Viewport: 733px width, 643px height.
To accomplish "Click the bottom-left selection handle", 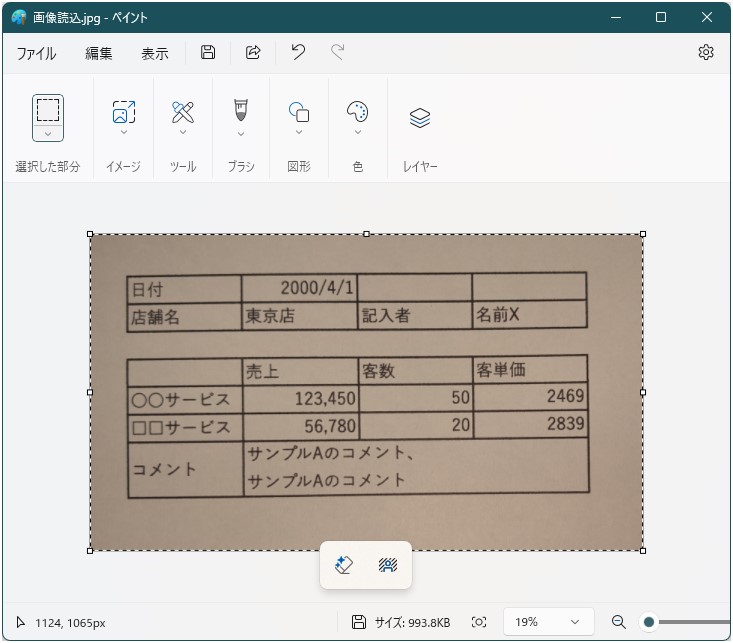I will [x=90, y=551].
